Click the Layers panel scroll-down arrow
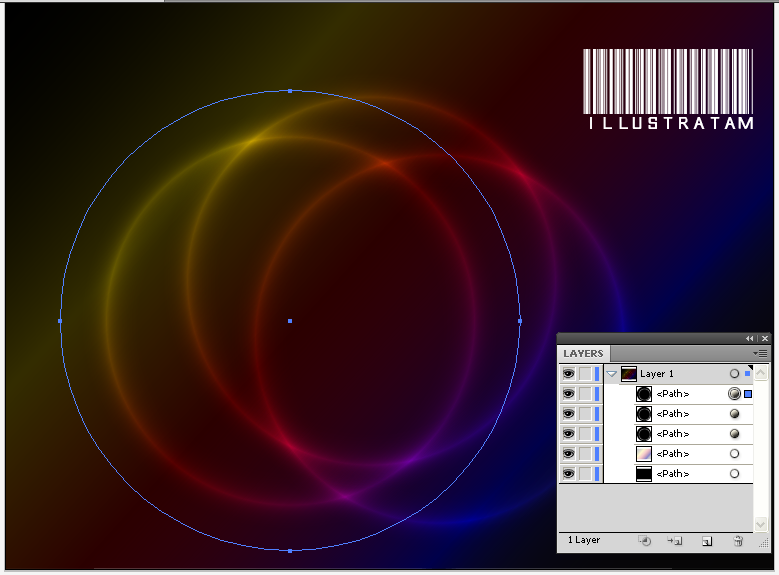779x575 pixels. click(x=761, y=524)
